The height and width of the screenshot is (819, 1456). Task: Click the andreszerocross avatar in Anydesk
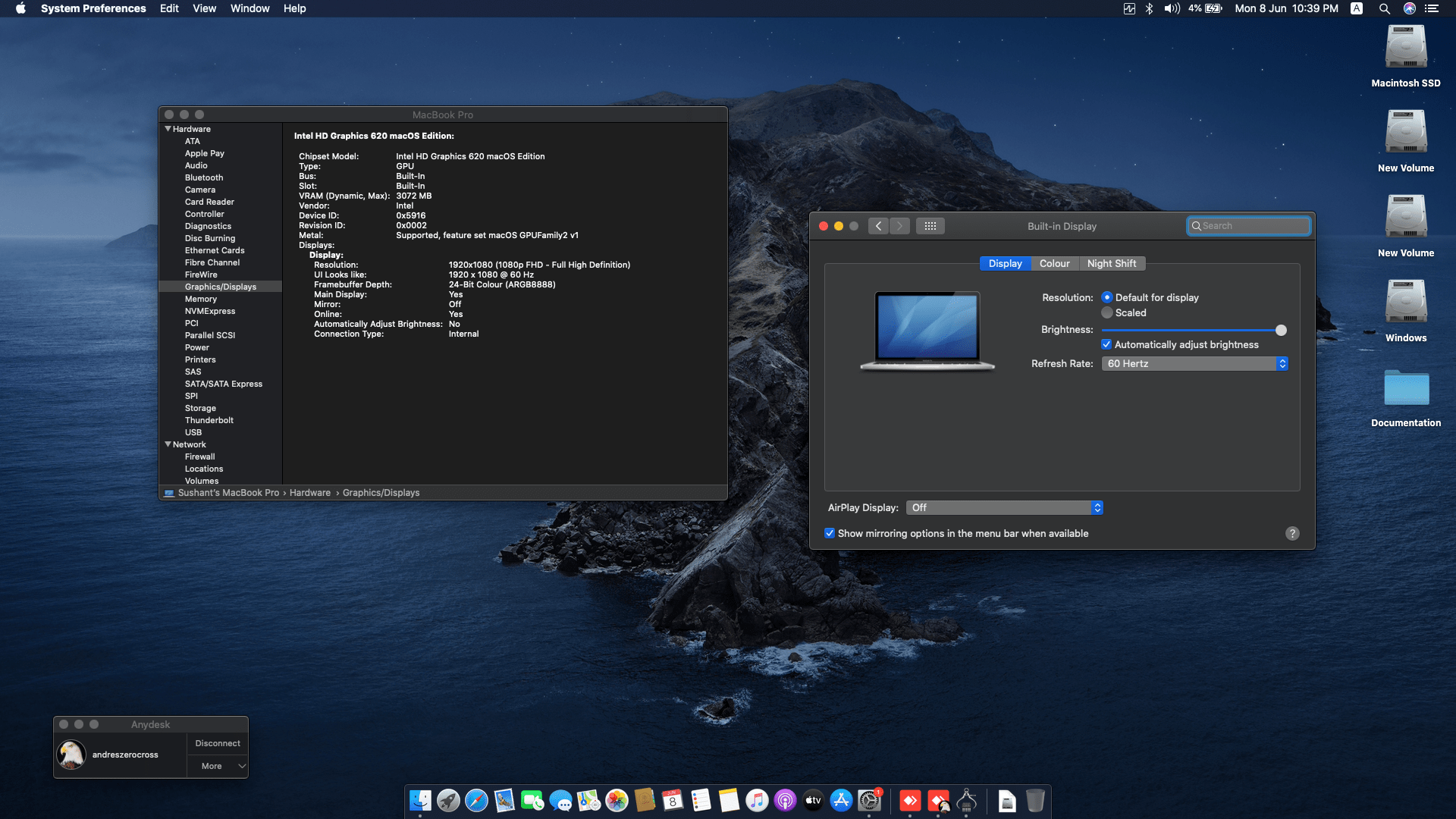point(71,755)
